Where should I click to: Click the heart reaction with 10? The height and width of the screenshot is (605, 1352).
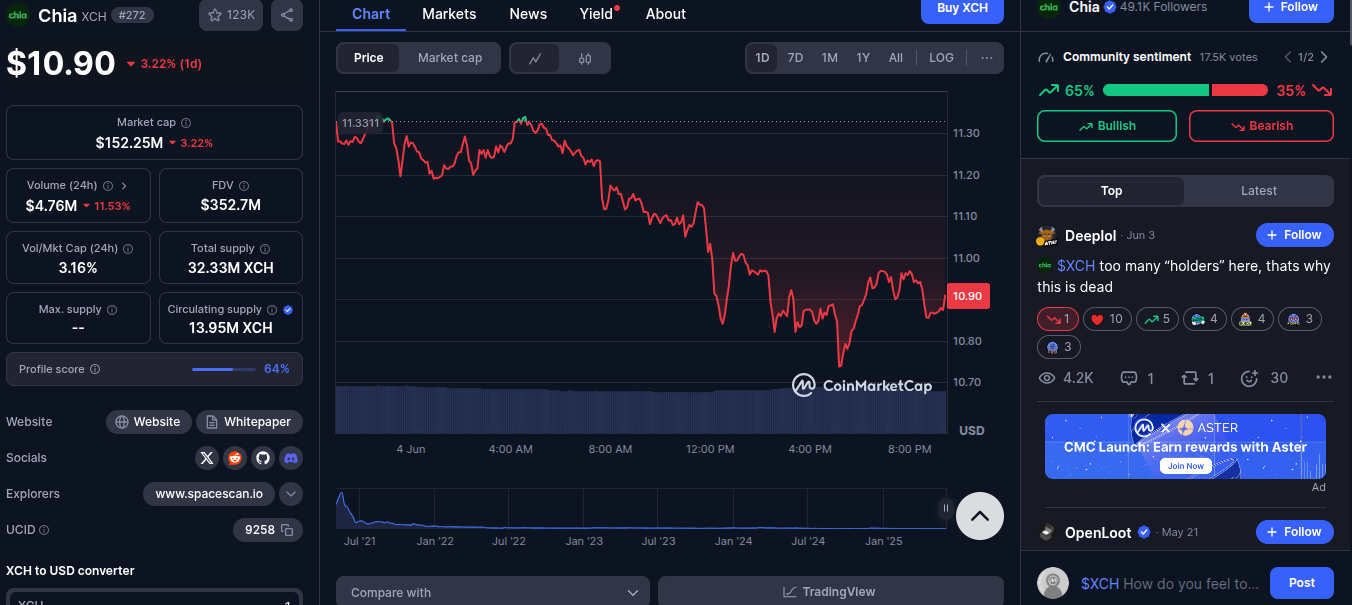point(1107,319)
